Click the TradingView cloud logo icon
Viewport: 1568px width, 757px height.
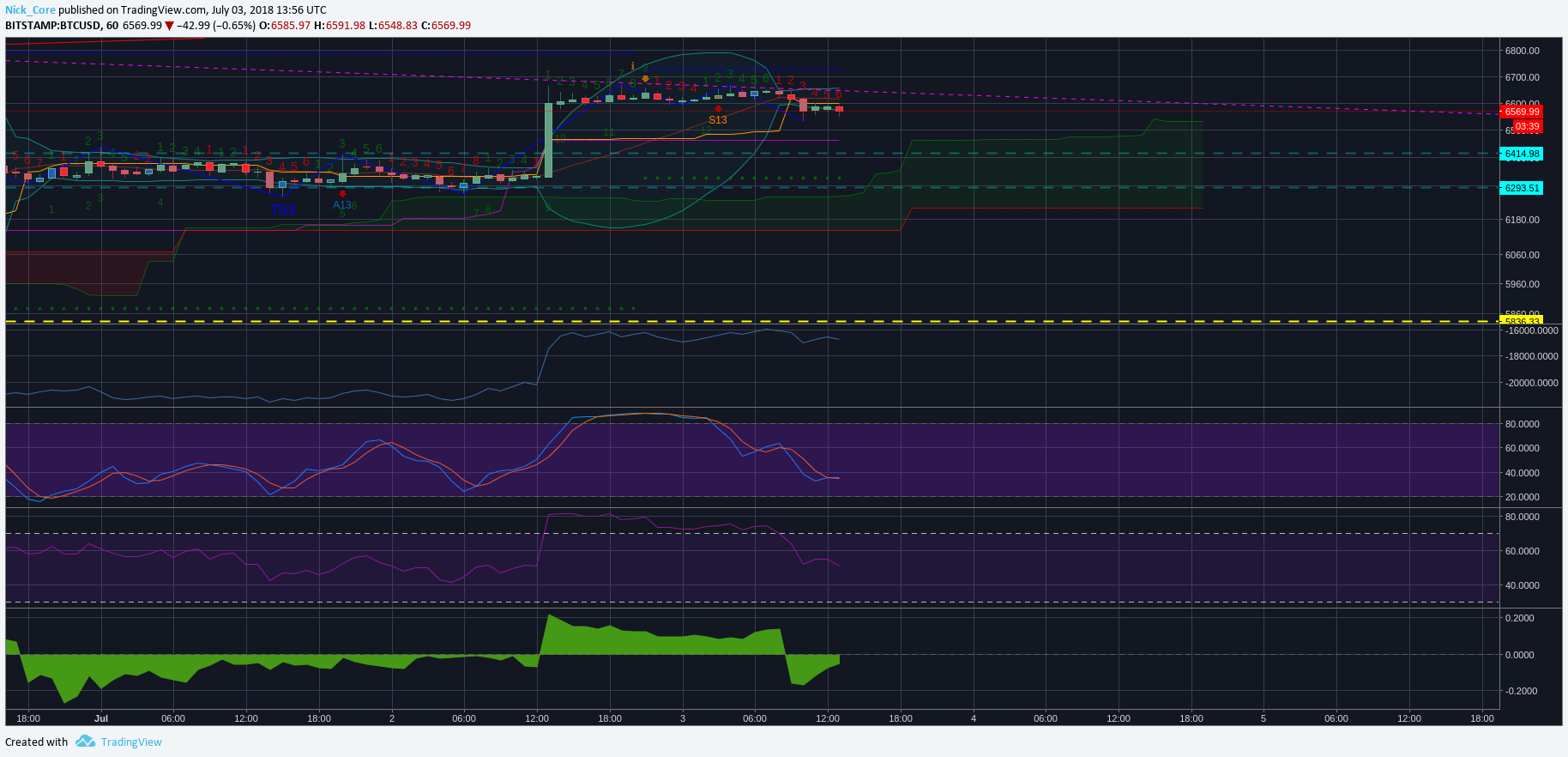85,742
